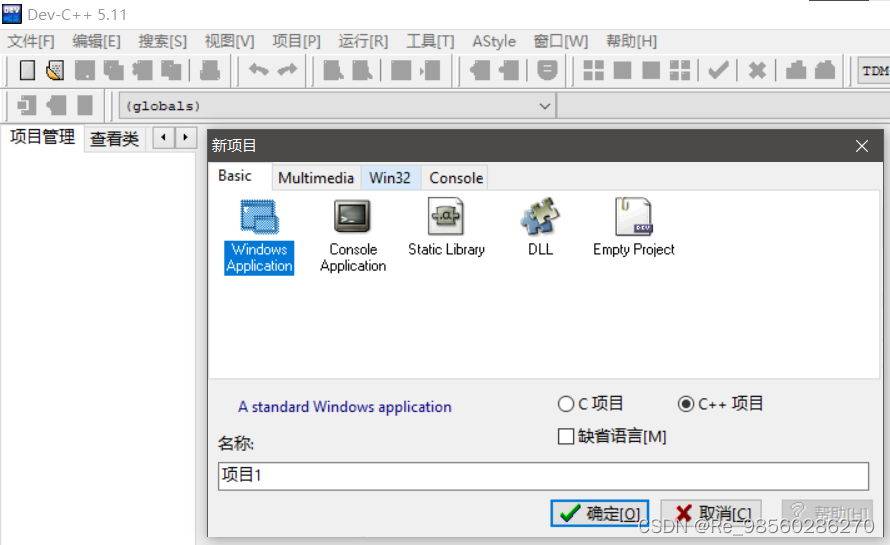
Task: Open the 编辑[E] menu
Action: click(96, 41)
